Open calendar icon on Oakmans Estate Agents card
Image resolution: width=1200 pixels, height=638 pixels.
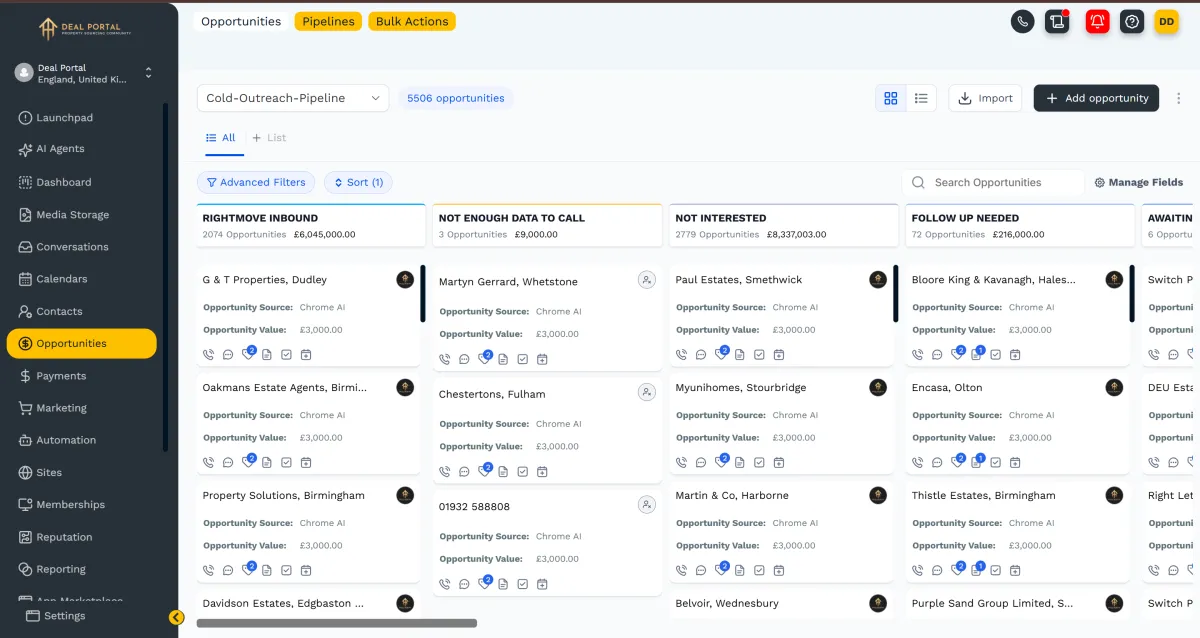click(x=306, y=462)
